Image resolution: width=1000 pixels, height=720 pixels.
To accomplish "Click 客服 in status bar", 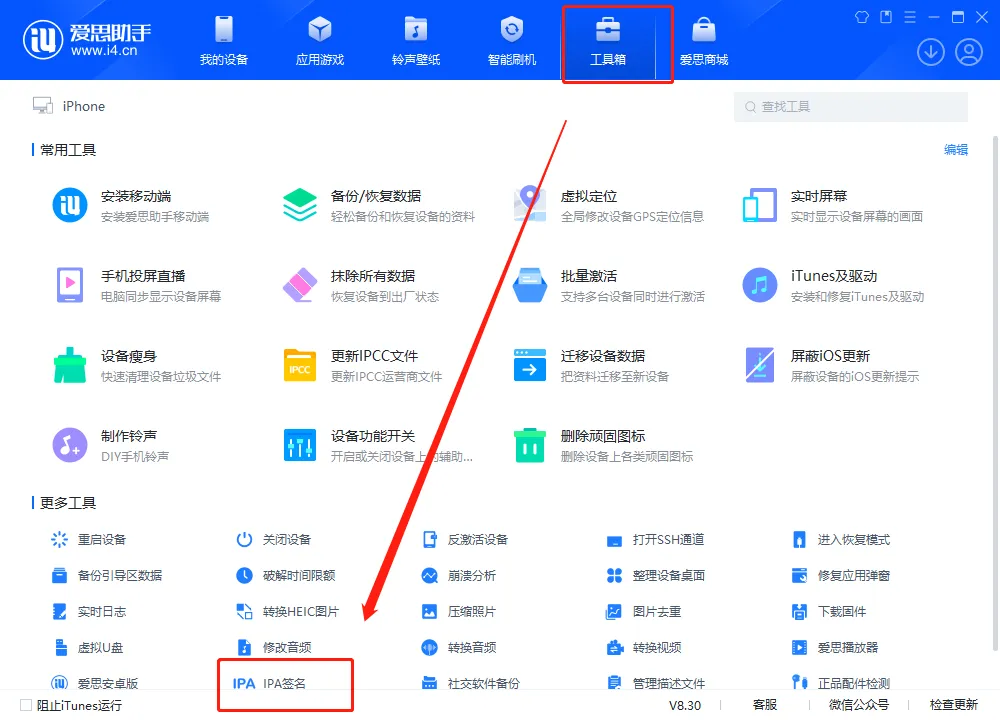I will tap(765, 705).
